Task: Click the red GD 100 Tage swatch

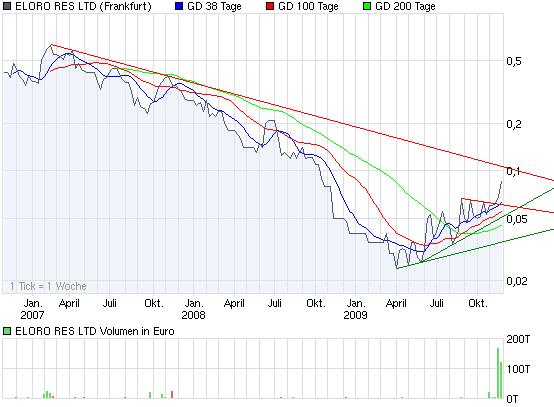Action: (x=270, y=6)
